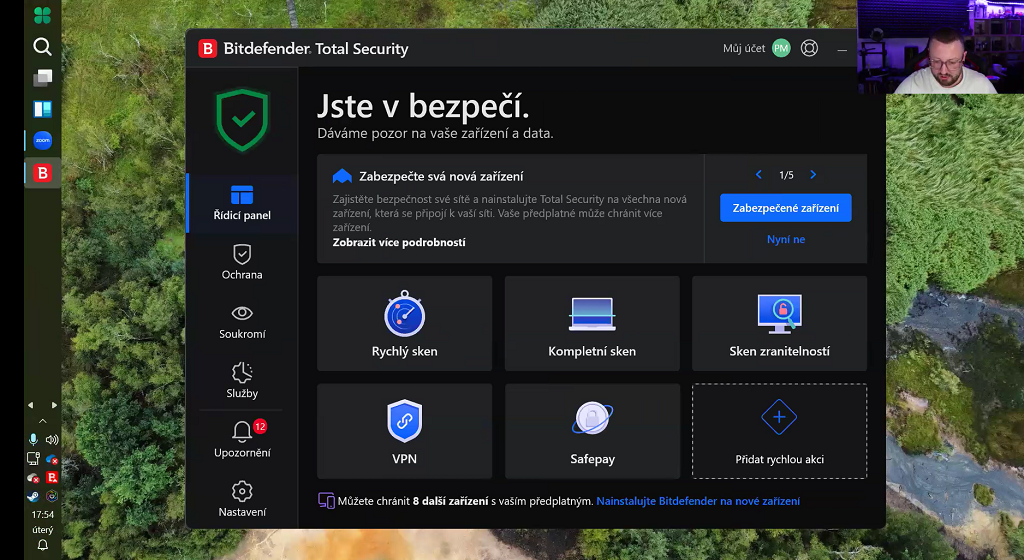Show next recommendation with right chevron
The image size is (1024, 560).
813,174
